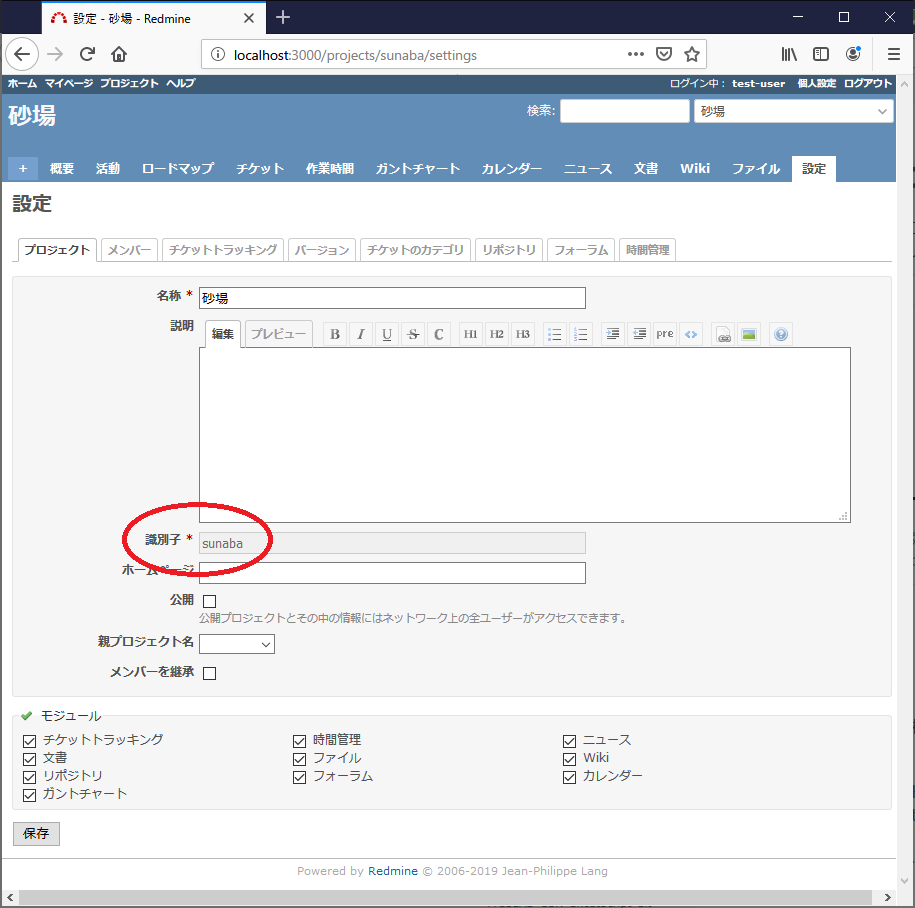Insert H1 heading in description
This screenshot has width=915, height=908.
pos(470,334)
